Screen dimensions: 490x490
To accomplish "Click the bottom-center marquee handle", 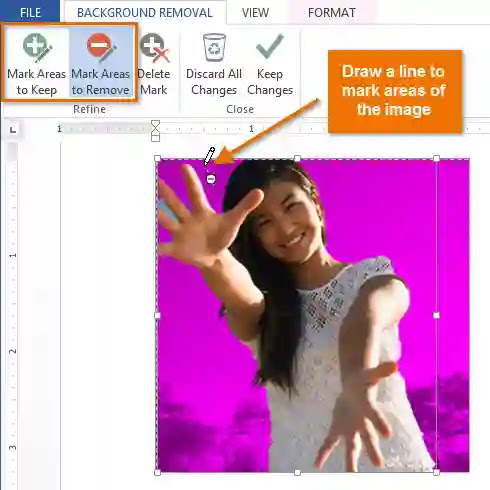I will click(x=297, y=472).
